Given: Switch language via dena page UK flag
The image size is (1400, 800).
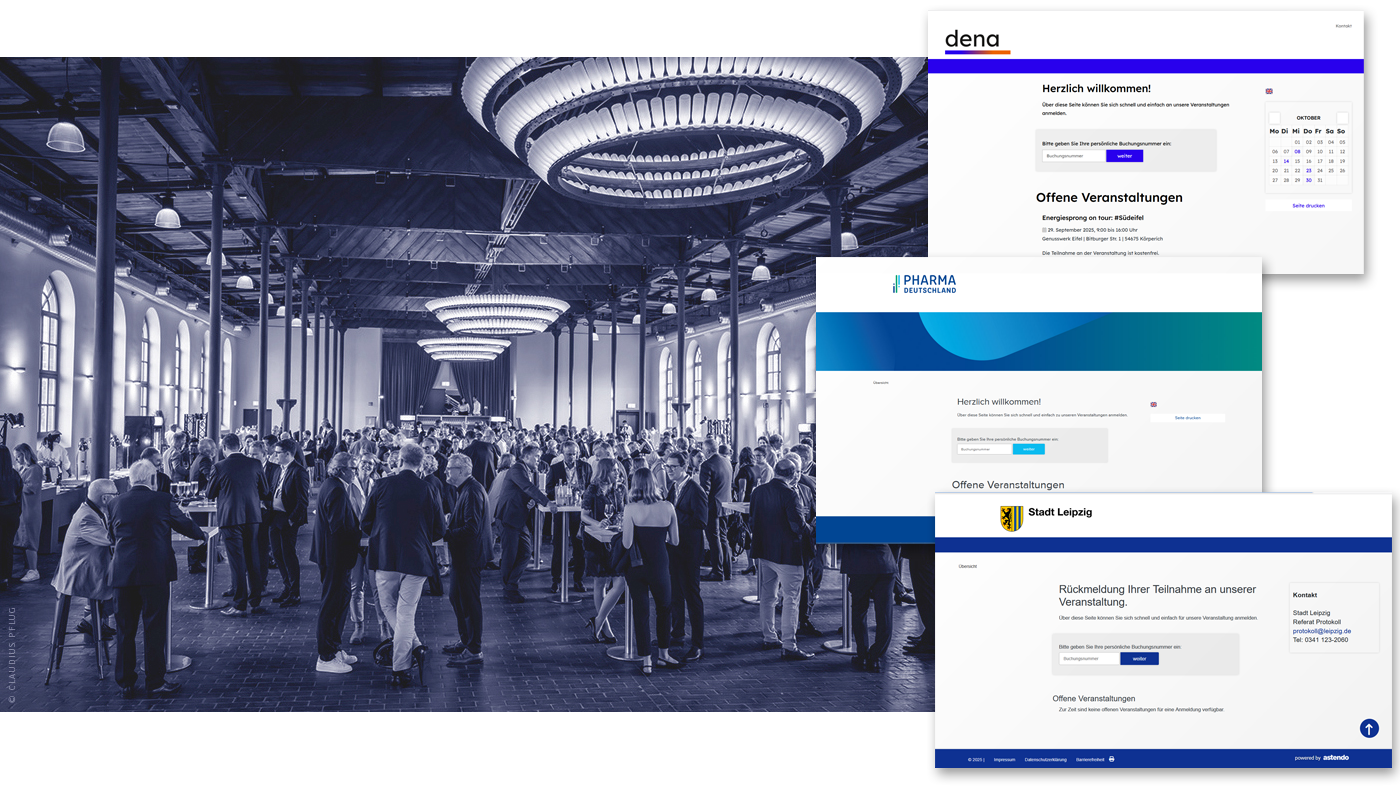Looking at the screenshot, I should point(1269,91).
